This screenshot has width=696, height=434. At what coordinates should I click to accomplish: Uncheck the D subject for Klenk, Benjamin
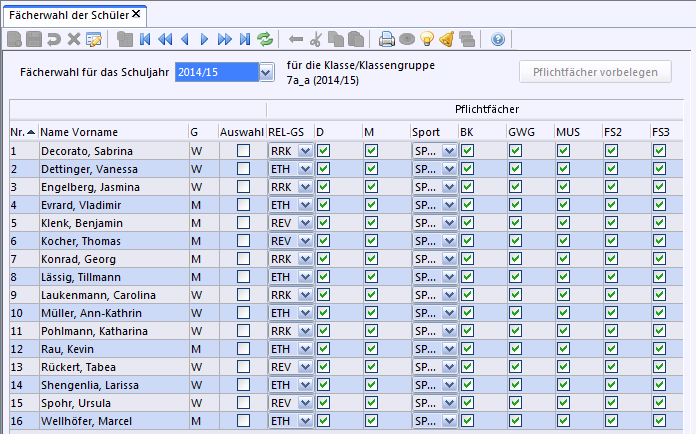tap(323, 222)
